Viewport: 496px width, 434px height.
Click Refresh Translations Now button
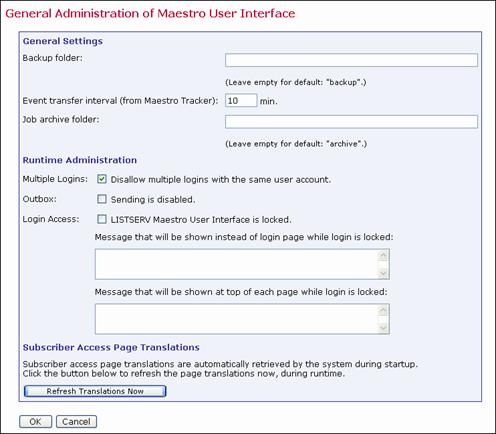pyautogui.click(x=95, y=391)
